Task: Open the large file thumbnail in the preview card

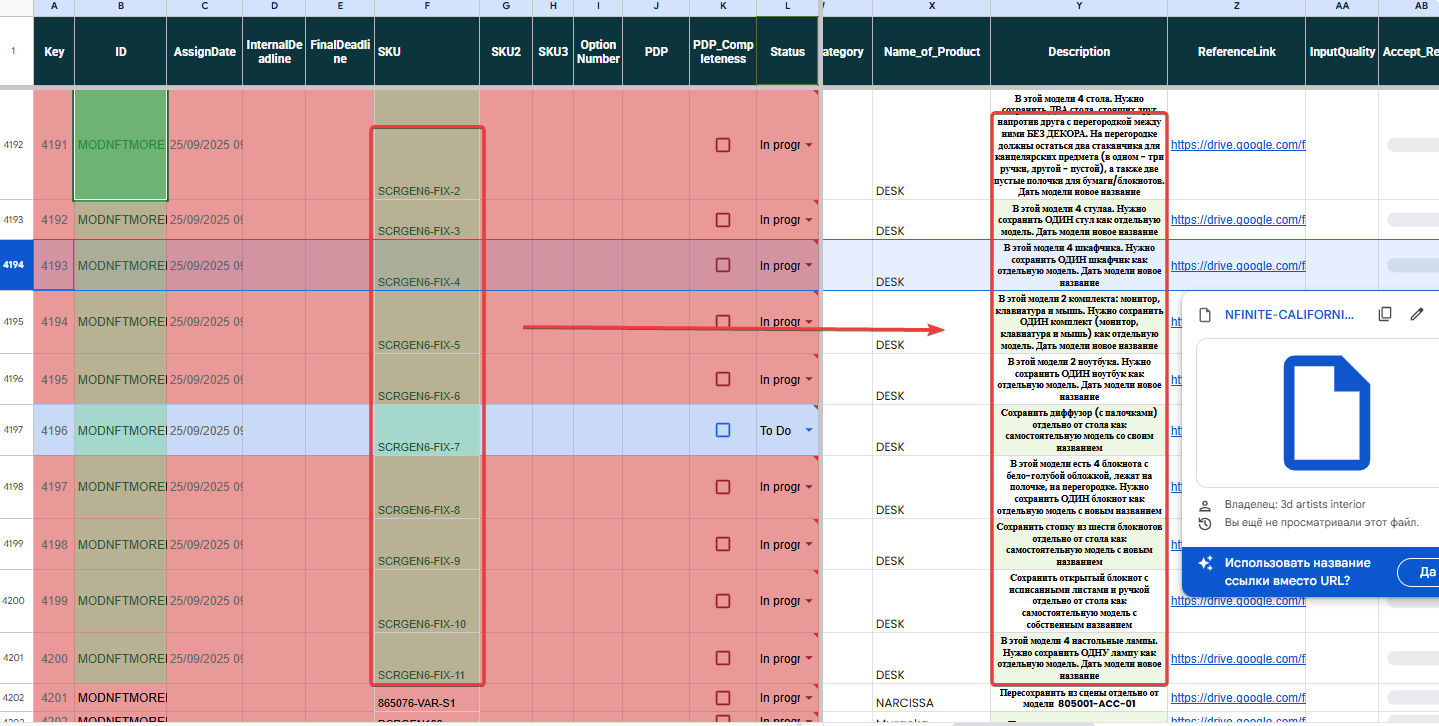Action: tap(1327, 412)
